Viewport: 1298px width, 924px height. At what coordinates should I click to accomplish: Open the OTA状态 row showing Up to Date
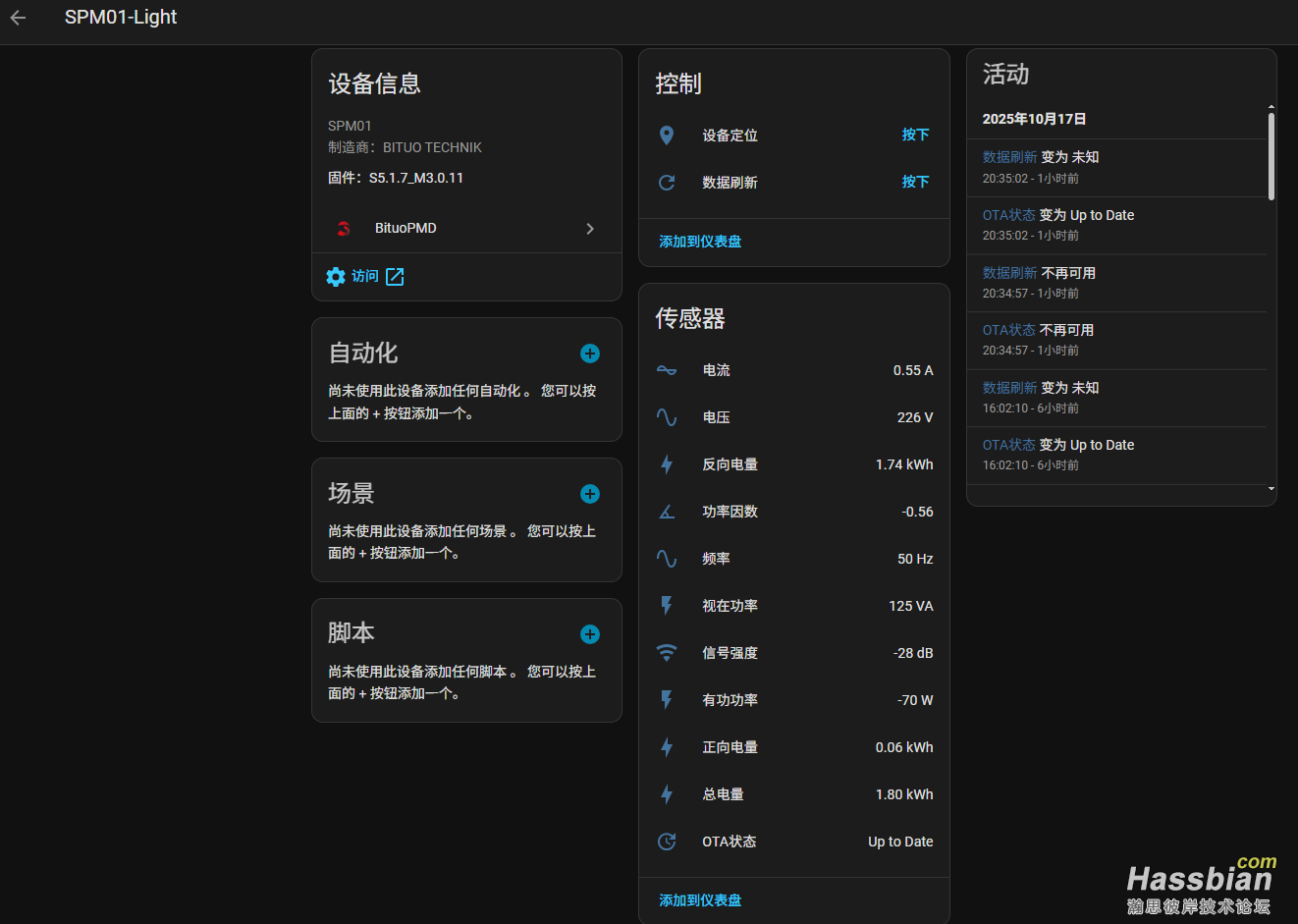click(793, 842)
